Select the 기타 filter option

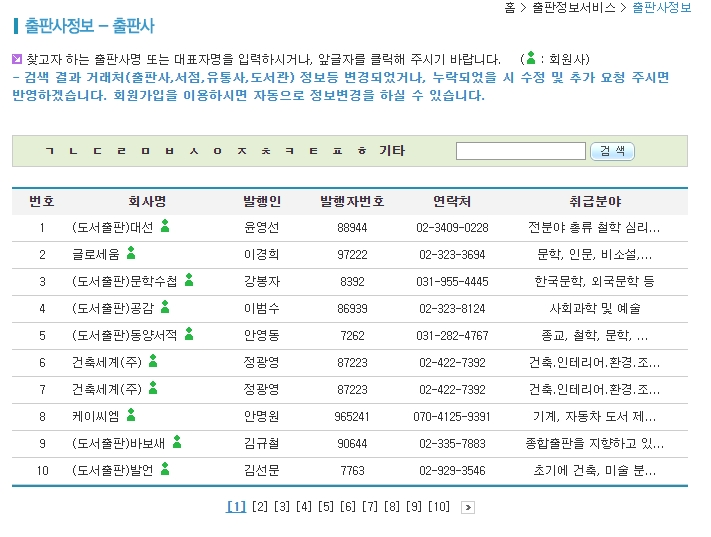[x=392, y=150]
